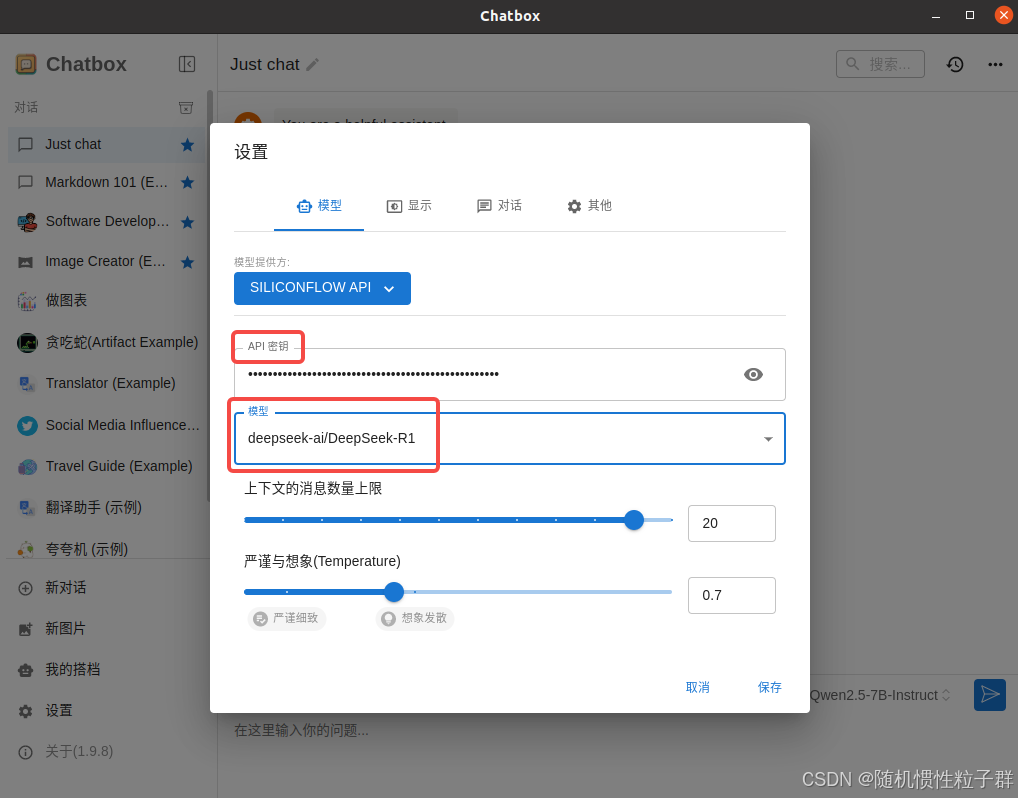
Task: Click the context message limit slider handle
Action: pos(634,520)
